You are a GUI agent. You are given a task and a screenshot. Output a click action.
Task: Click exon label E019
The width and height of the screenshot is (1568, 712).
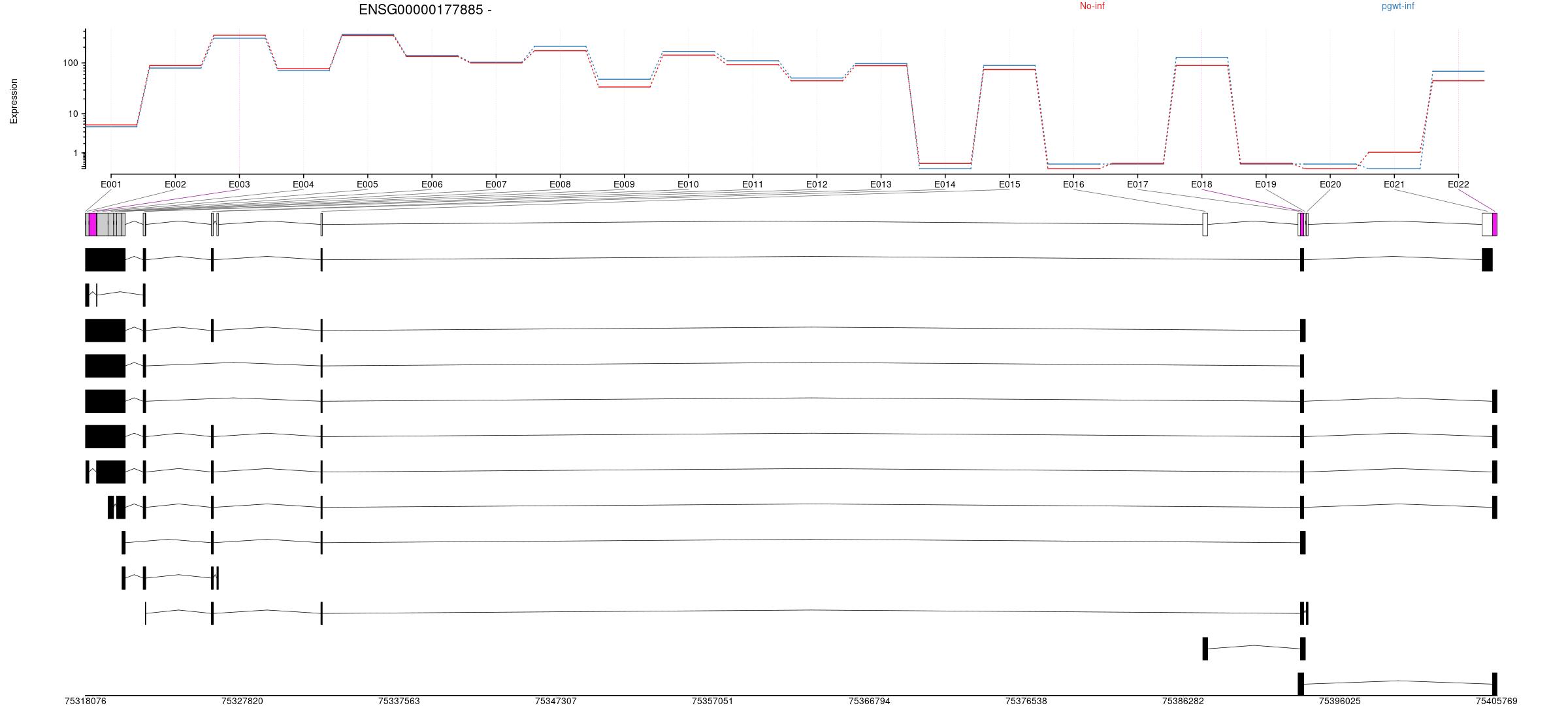1266,184
